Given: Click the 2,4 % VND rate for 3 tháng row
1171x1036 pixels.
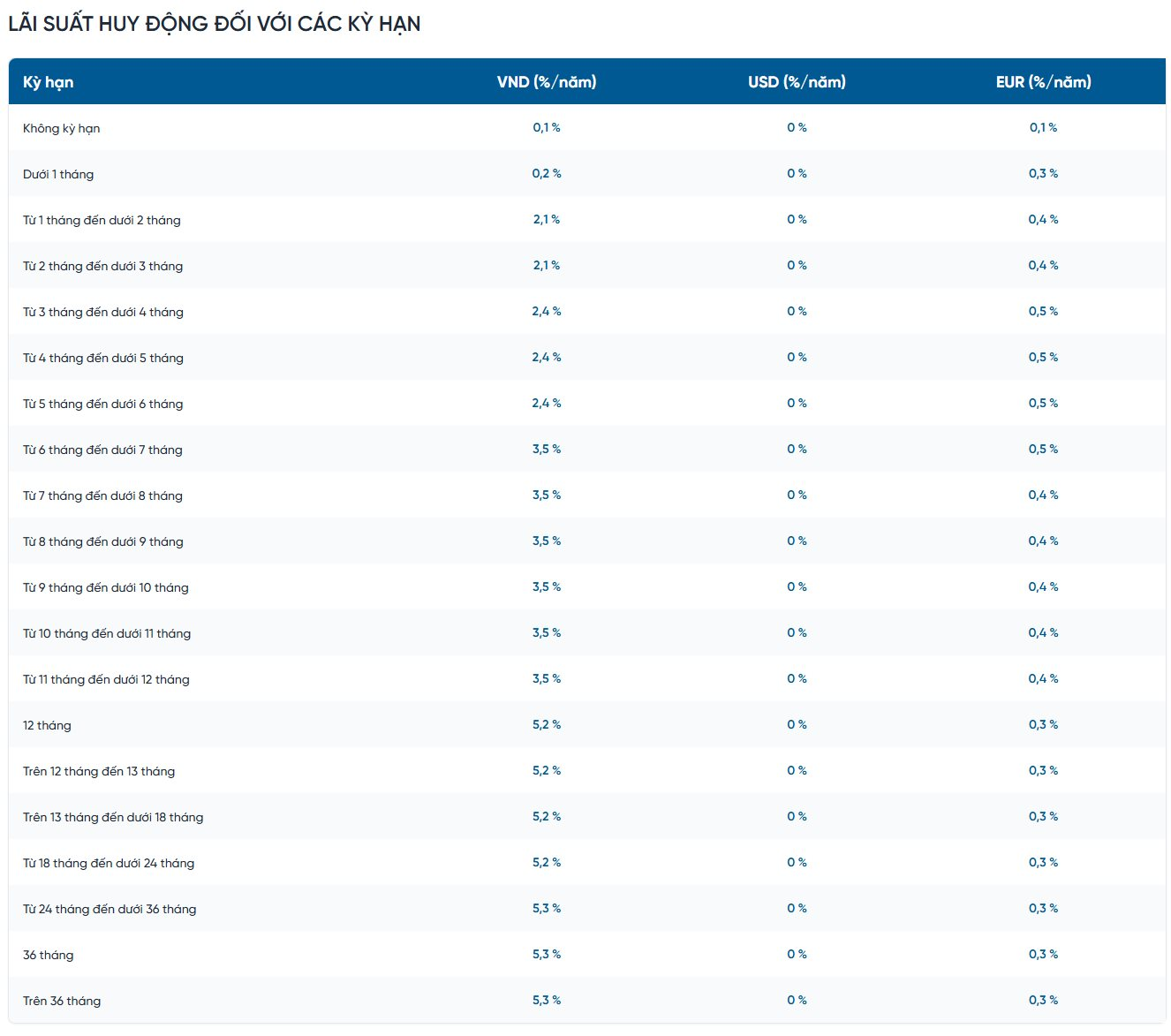Looking at the screenshot, I should click(x=547, y=311).
